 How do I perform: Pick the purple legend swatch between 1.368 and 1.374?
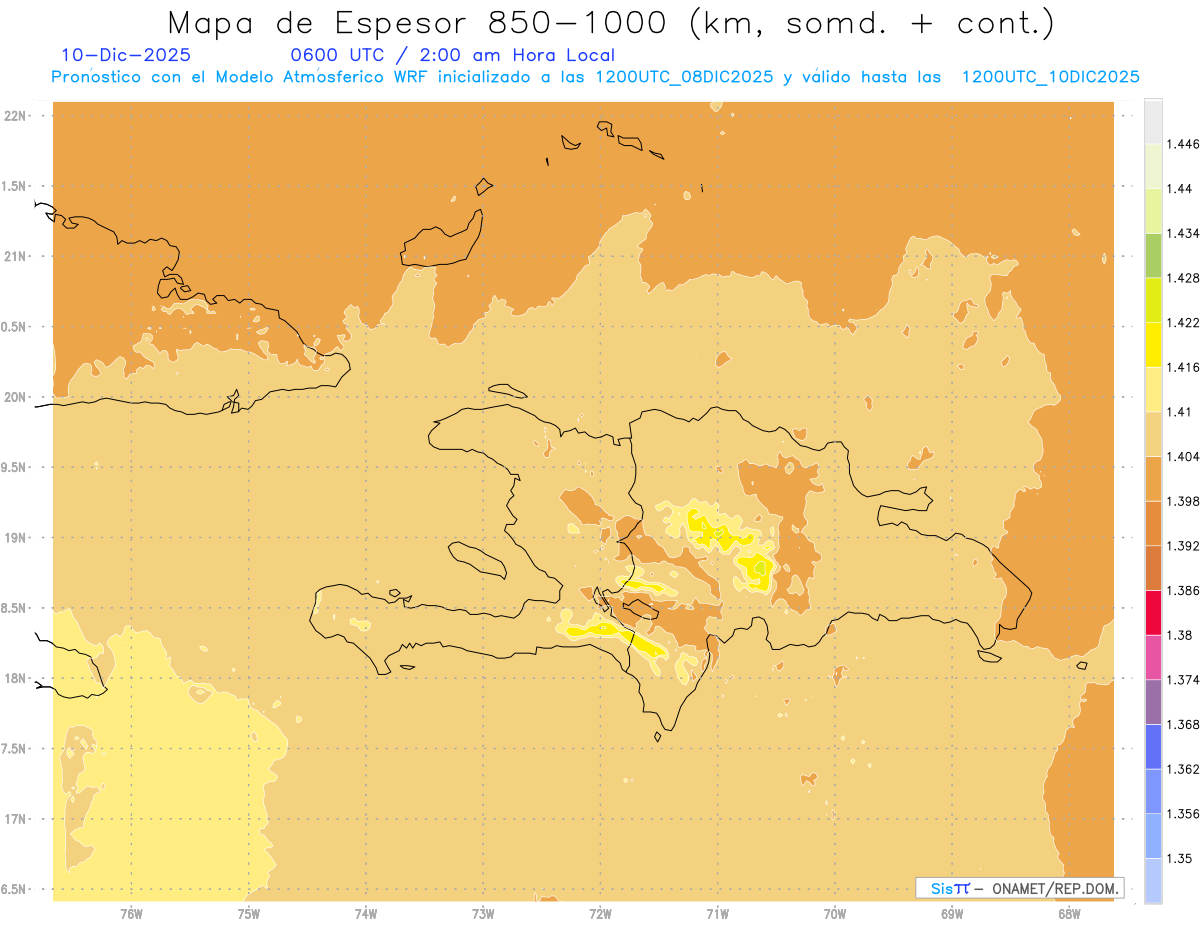tap(1153, 702)
